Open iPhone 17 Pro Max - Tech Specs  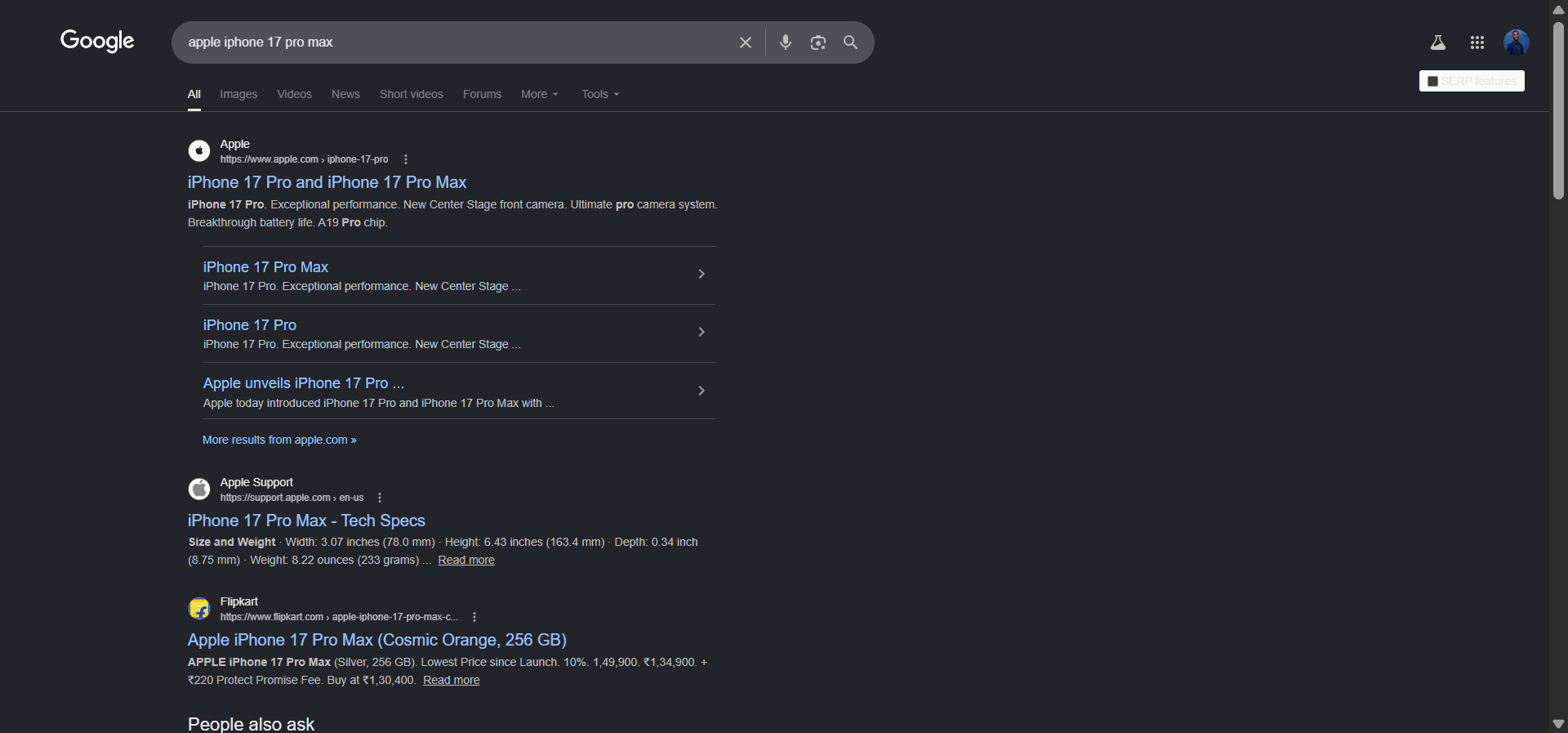[306, 521]
